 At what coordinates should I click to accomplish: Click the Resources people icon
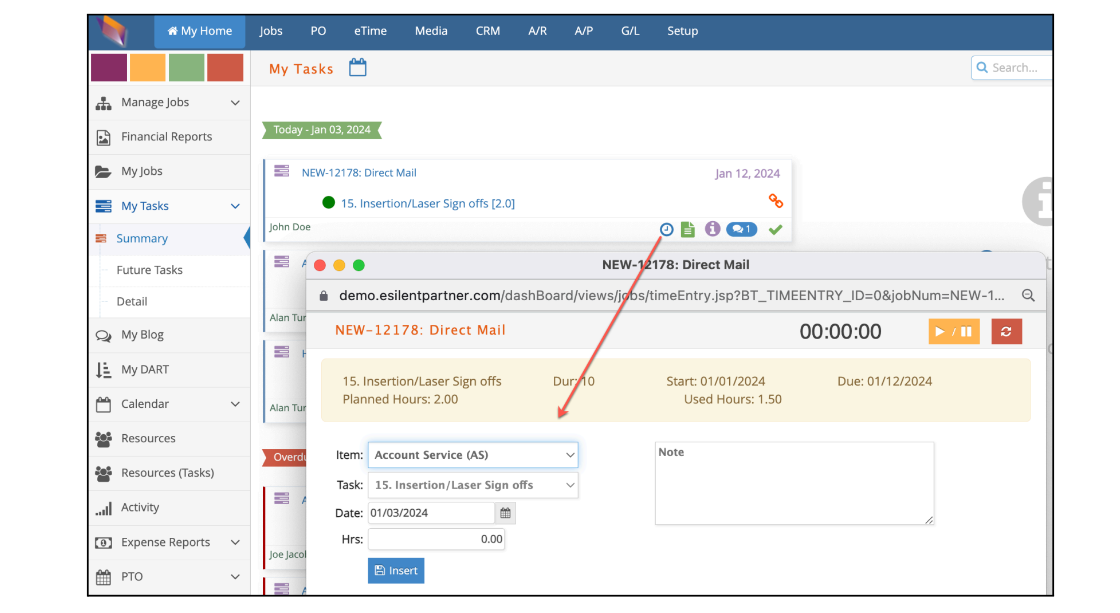[104, 439]
